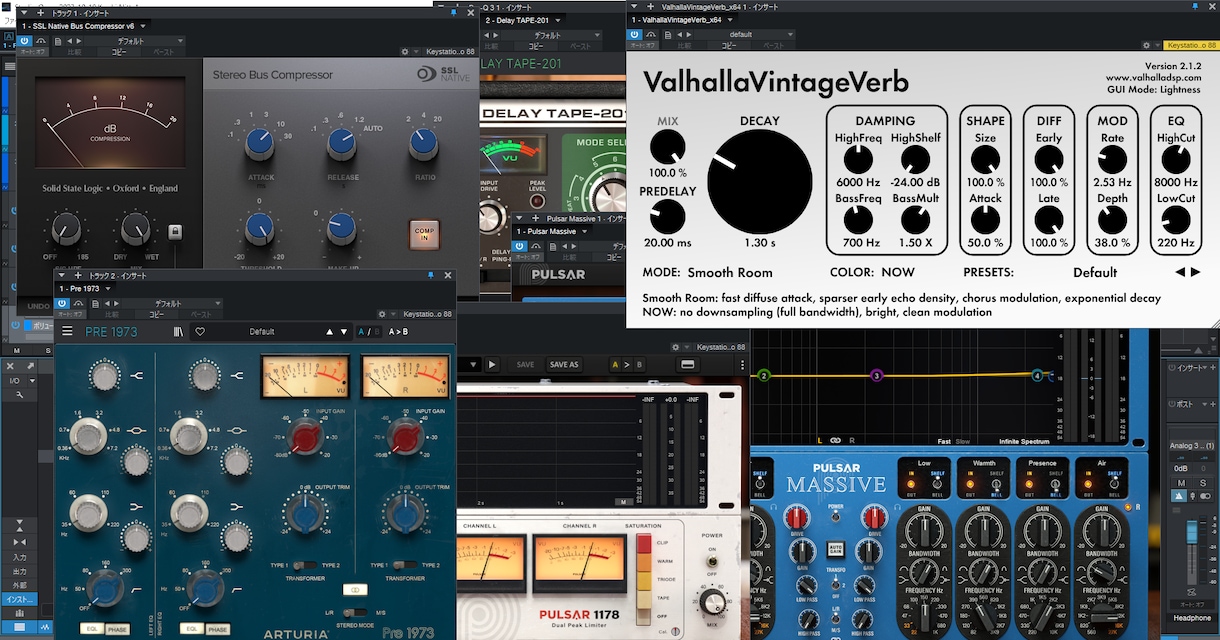
Task: Open デフォルト preset dropdown in SSL window
Action: click(x=133, y=41)
